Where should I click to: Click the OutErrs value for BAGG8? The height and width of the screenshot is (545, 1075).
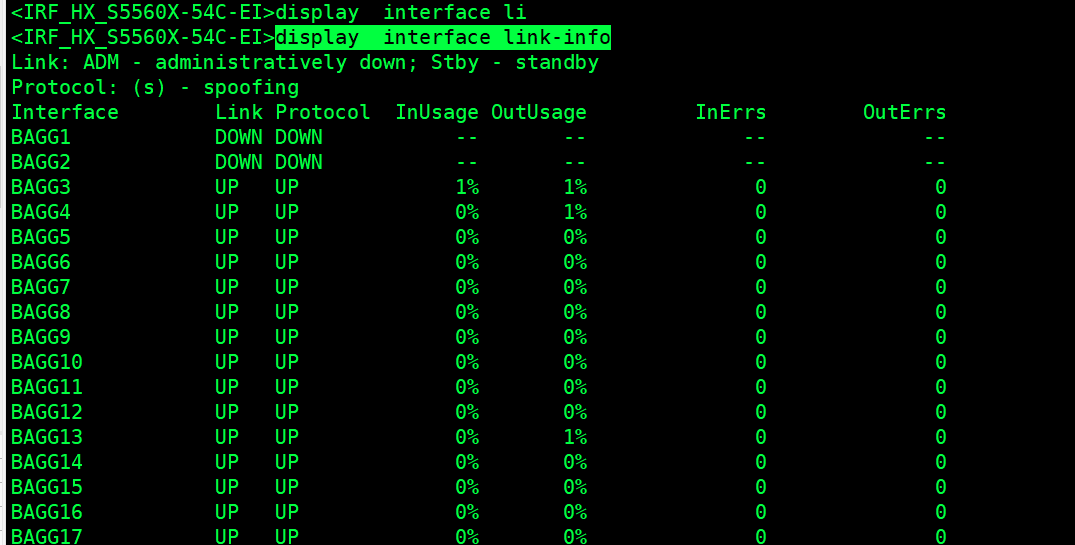point(940,312)
